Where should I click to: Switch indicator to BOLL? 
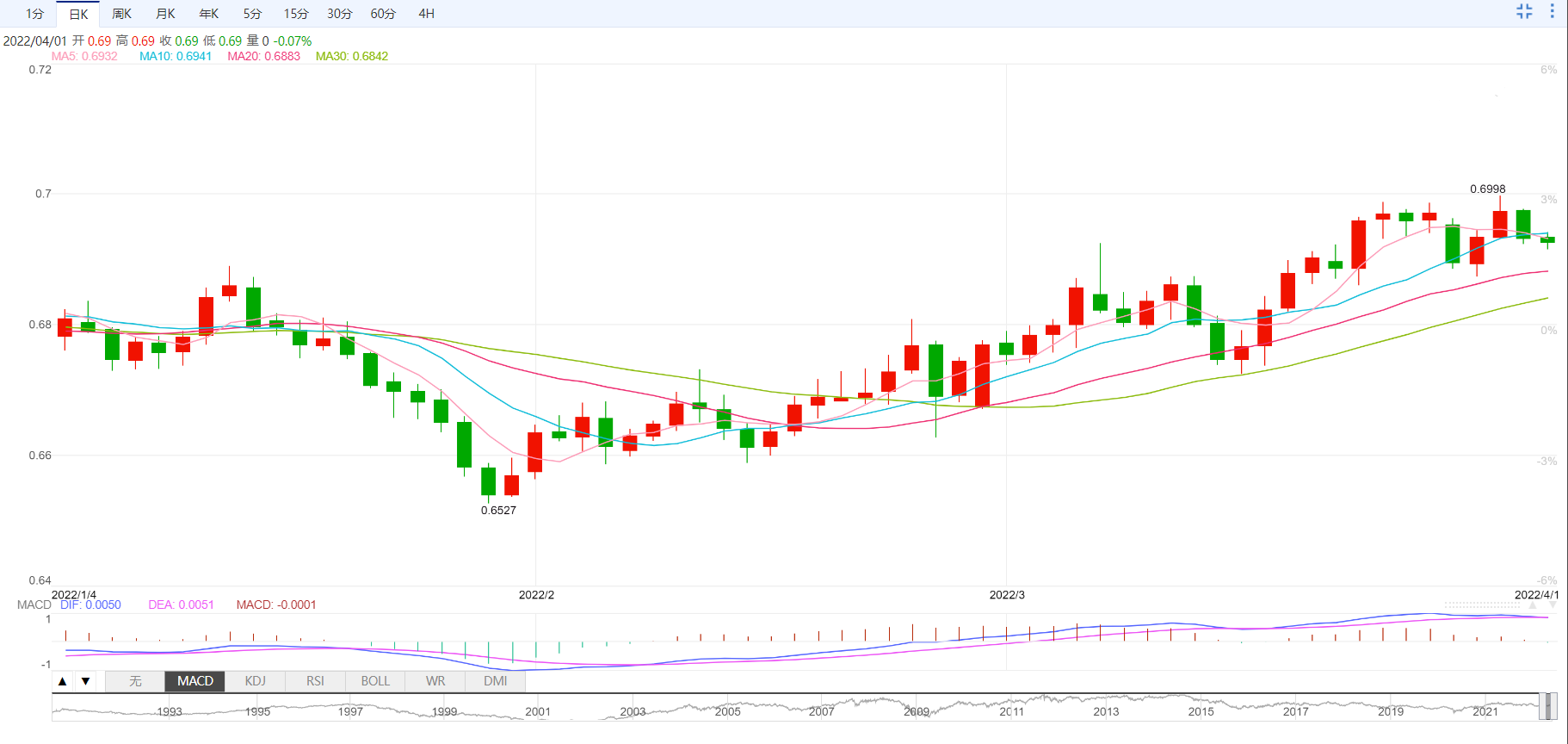(x=375, y=681)
